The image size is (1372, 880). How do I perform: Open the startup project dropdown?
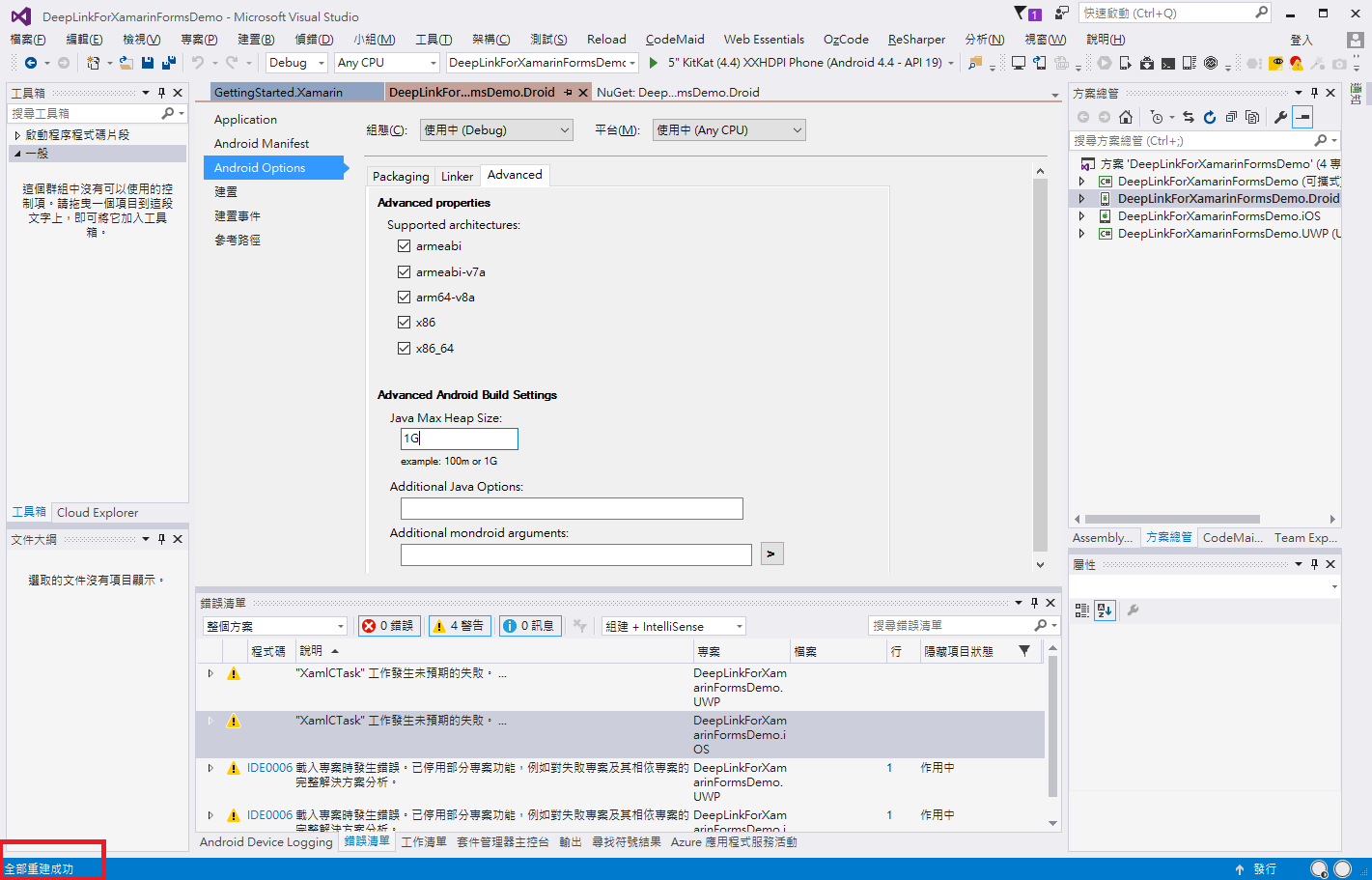[542, 63]
